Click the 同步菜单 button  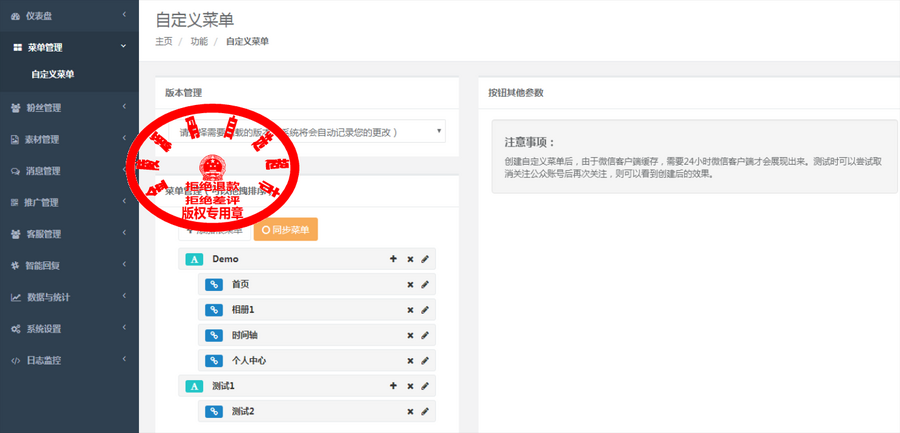coord(285,230)
